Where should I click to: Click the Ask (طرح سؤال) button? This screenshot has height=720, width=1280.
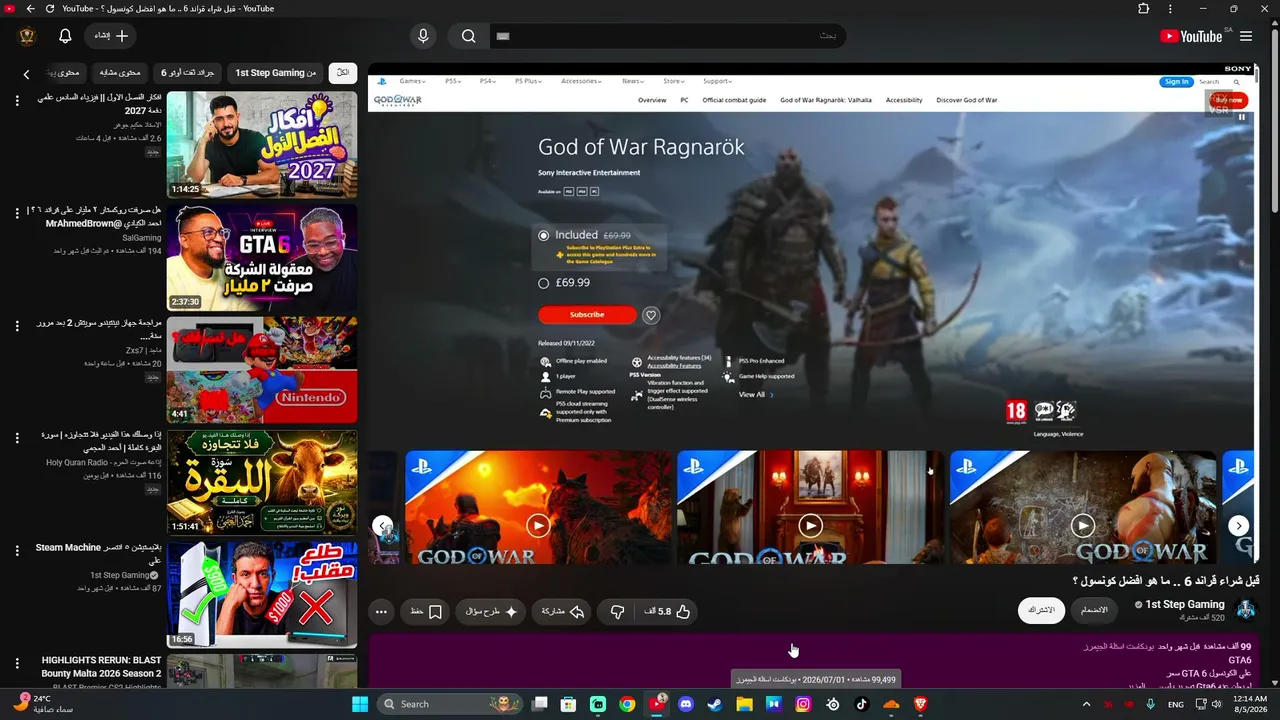(490, 611)
